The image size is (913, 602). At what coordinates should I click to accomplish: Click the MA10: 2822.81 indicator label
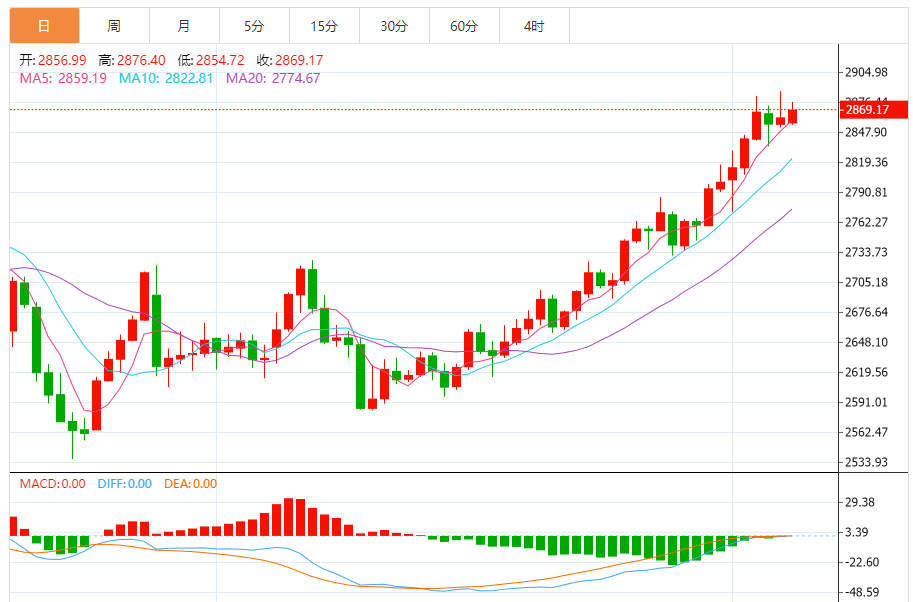click(x=166, y=78)
